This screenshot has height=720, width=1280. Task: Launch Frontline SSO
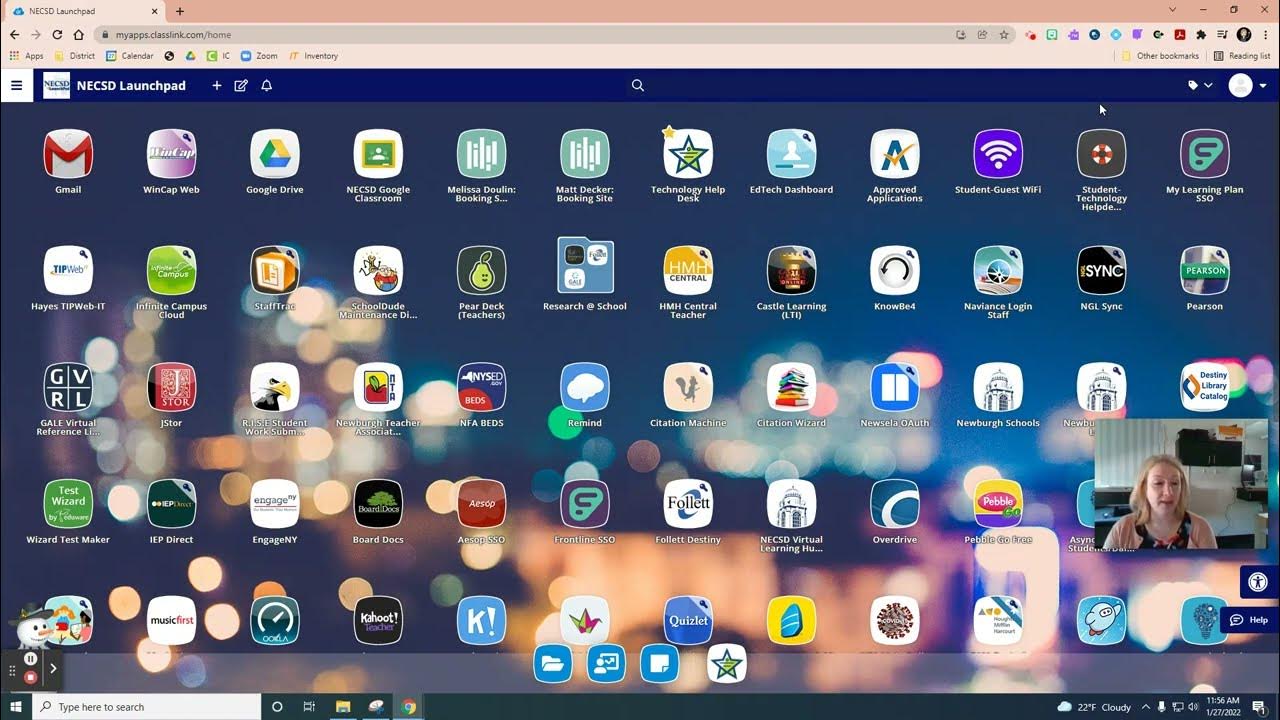coord(585,504)
